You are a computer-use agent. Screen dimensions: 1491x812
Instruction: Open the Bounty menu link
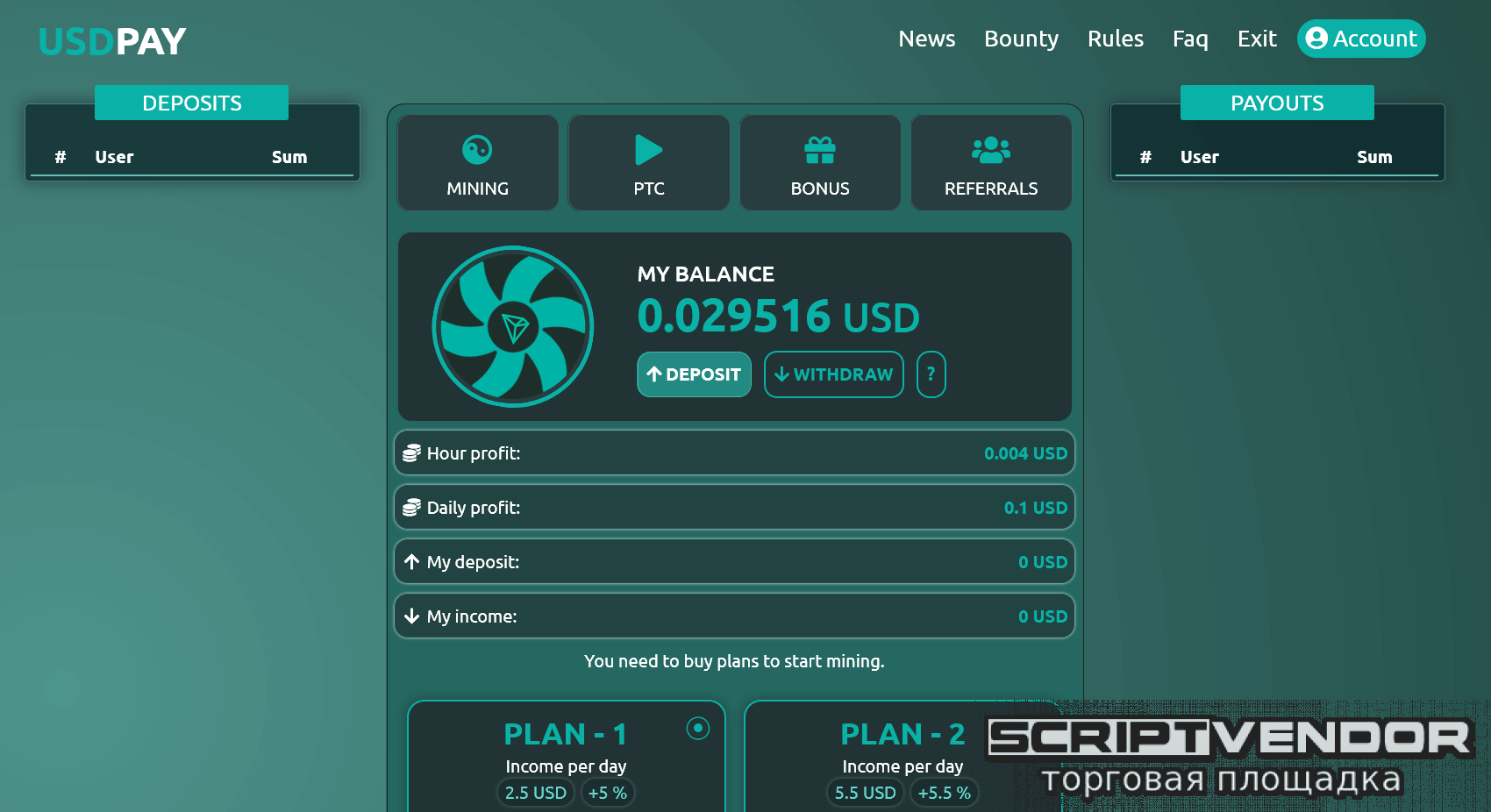point(1021,39)
